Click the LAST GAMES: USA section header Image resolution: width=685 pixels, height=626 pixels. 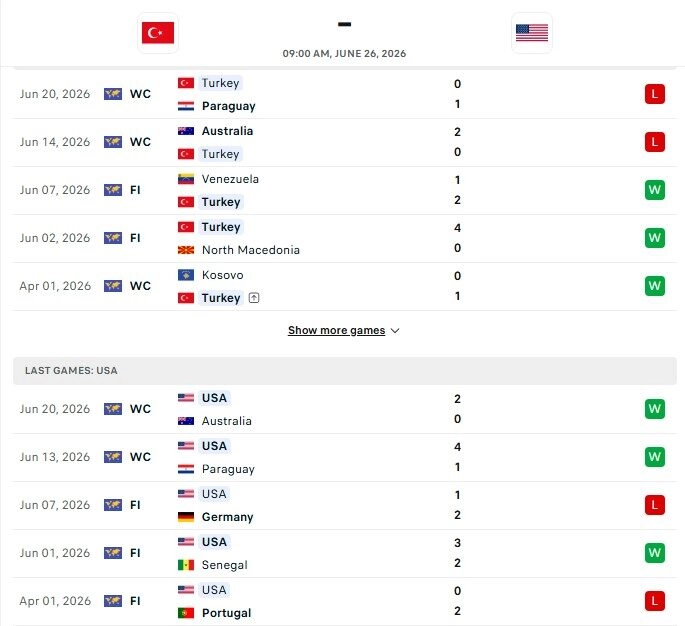[345, 371]
